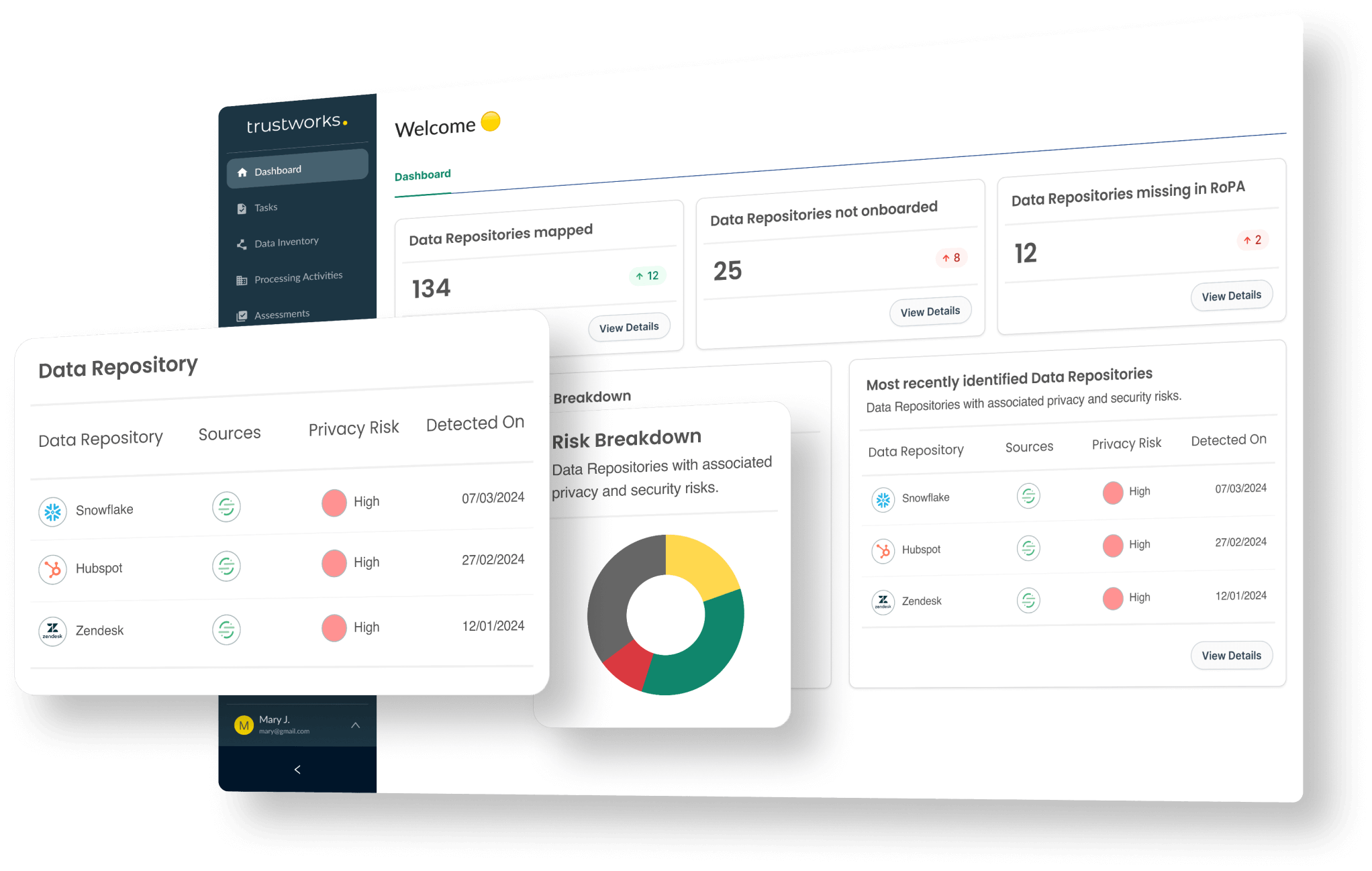
Task: Click Snowflake source icon in the front card
Action: pyautogui.click(x=226, y=507)
